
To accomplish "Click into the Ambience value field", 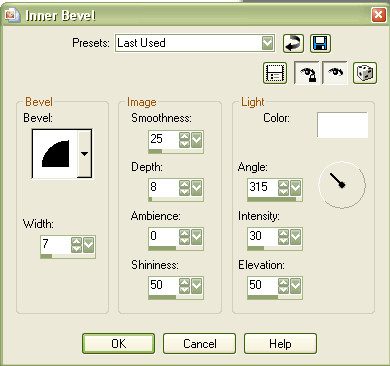I will (x=163, y=237).
